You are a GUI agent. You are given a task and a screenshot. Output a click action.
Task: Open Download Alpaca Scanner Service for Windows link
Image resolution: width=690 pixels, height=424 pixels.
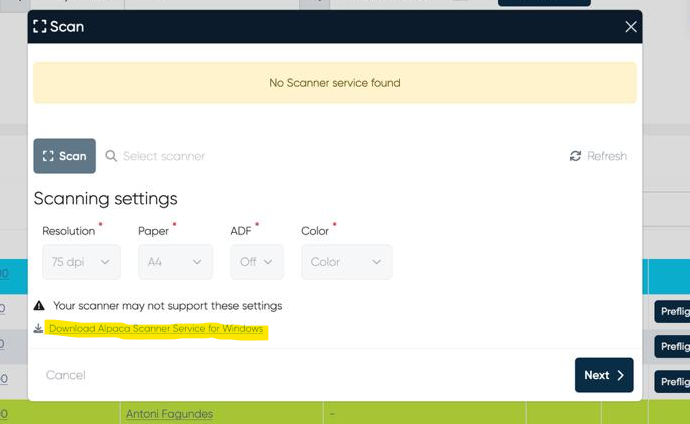156,329
